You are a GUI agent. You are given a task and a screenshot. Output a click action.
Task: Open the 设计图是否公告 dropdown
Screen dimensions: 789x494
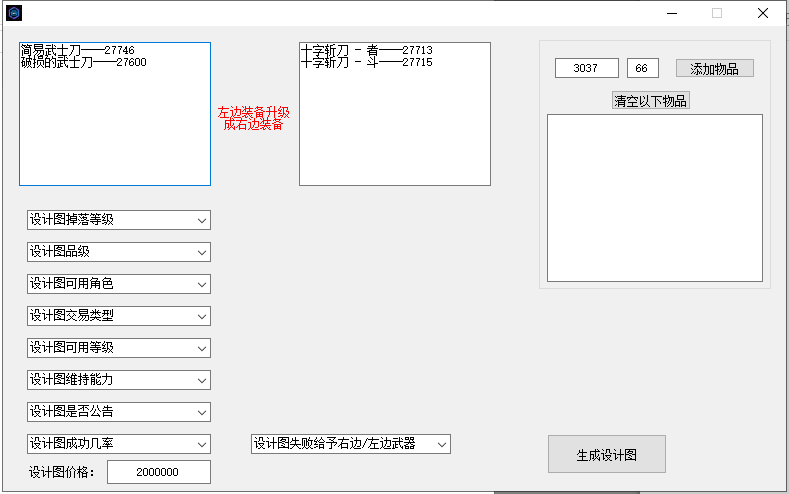118,412
